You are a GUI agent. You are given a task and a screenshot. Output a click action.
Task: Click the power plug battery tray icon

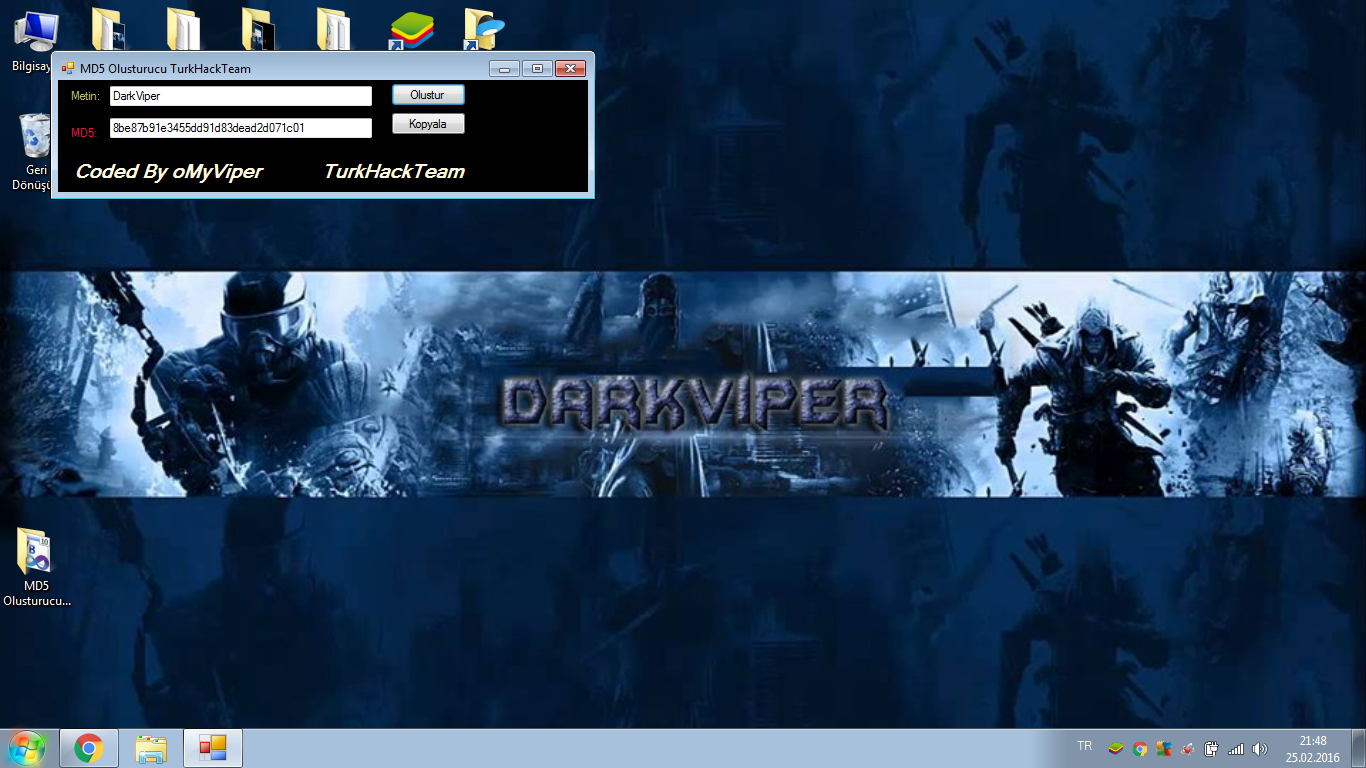(x=1212, y=748)
